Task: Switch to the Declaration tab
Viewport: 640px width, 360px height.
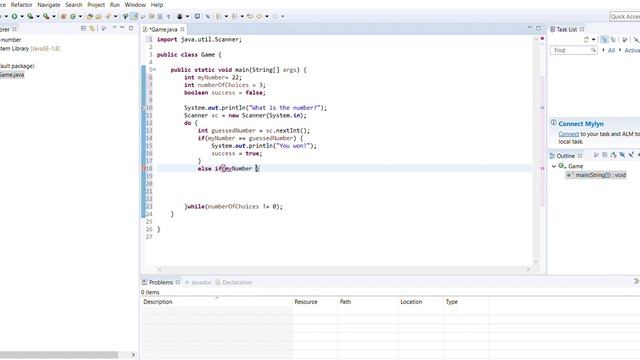Action: pos(234,282)
